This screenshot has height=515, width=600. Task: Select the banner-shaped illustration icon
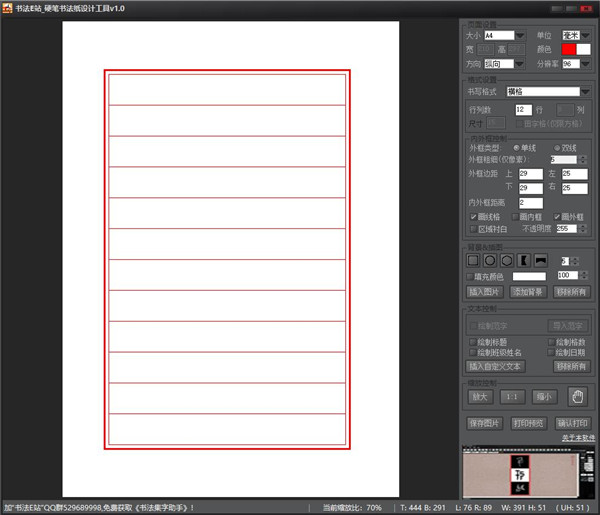(541, 261)
